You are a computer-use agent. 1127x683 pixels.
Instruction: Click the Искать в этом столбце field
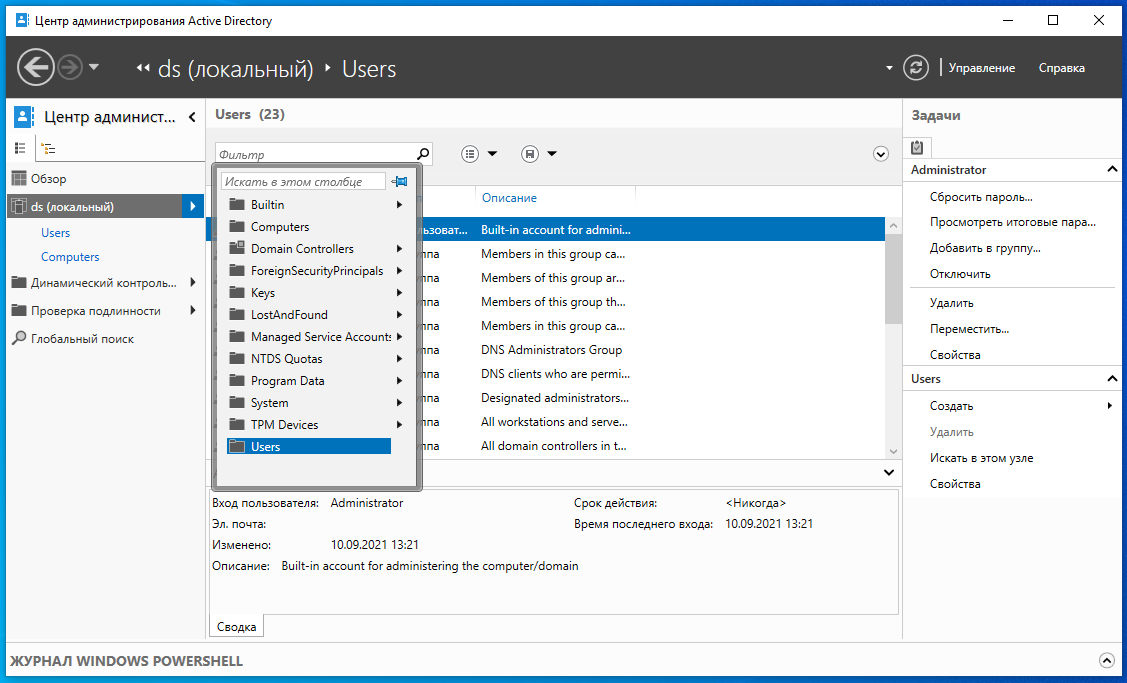pos(303,182)
